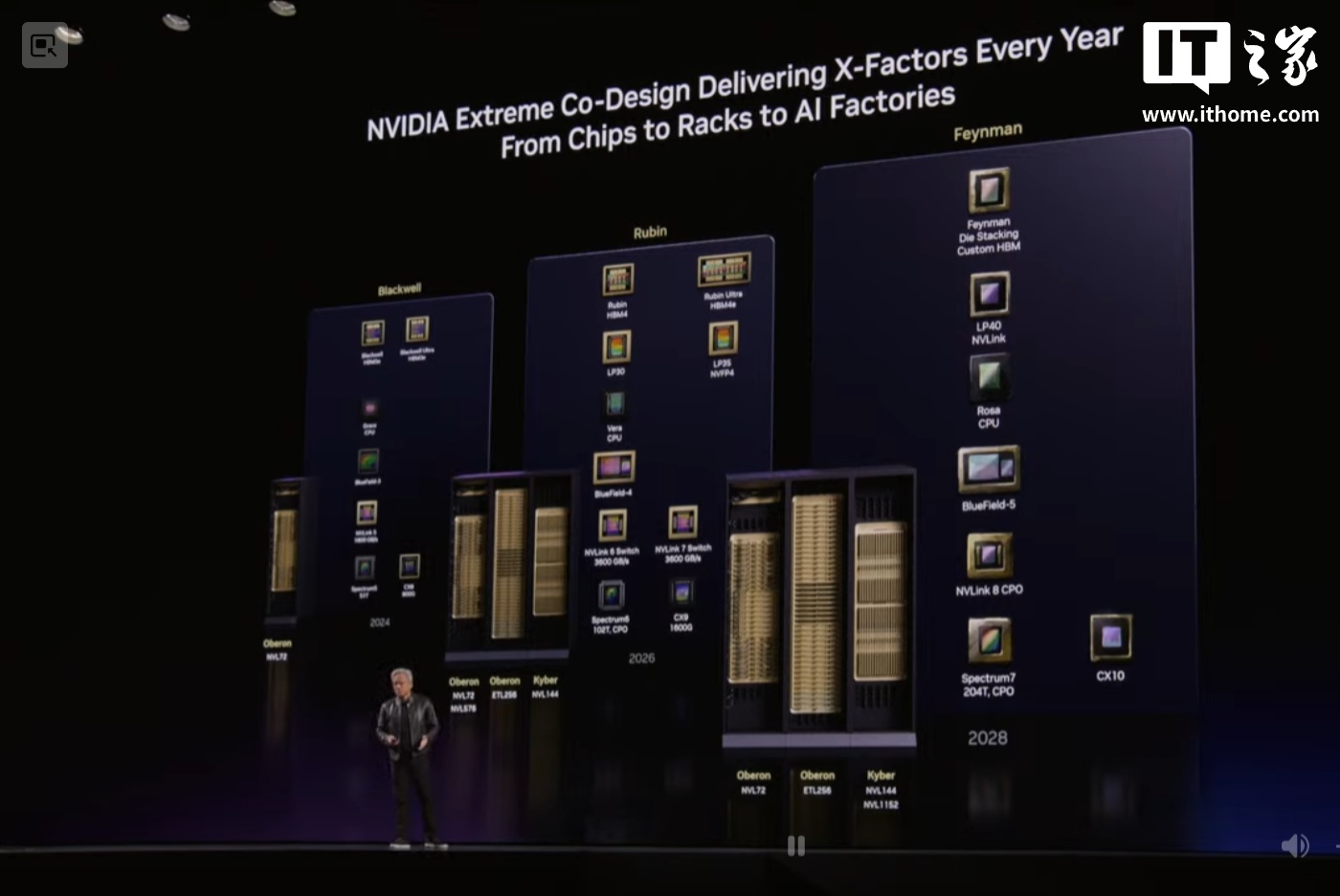The image size is (1340, 896).
Task: Select the BlueField-4 chip in Rubin panel
Action: 614,468
